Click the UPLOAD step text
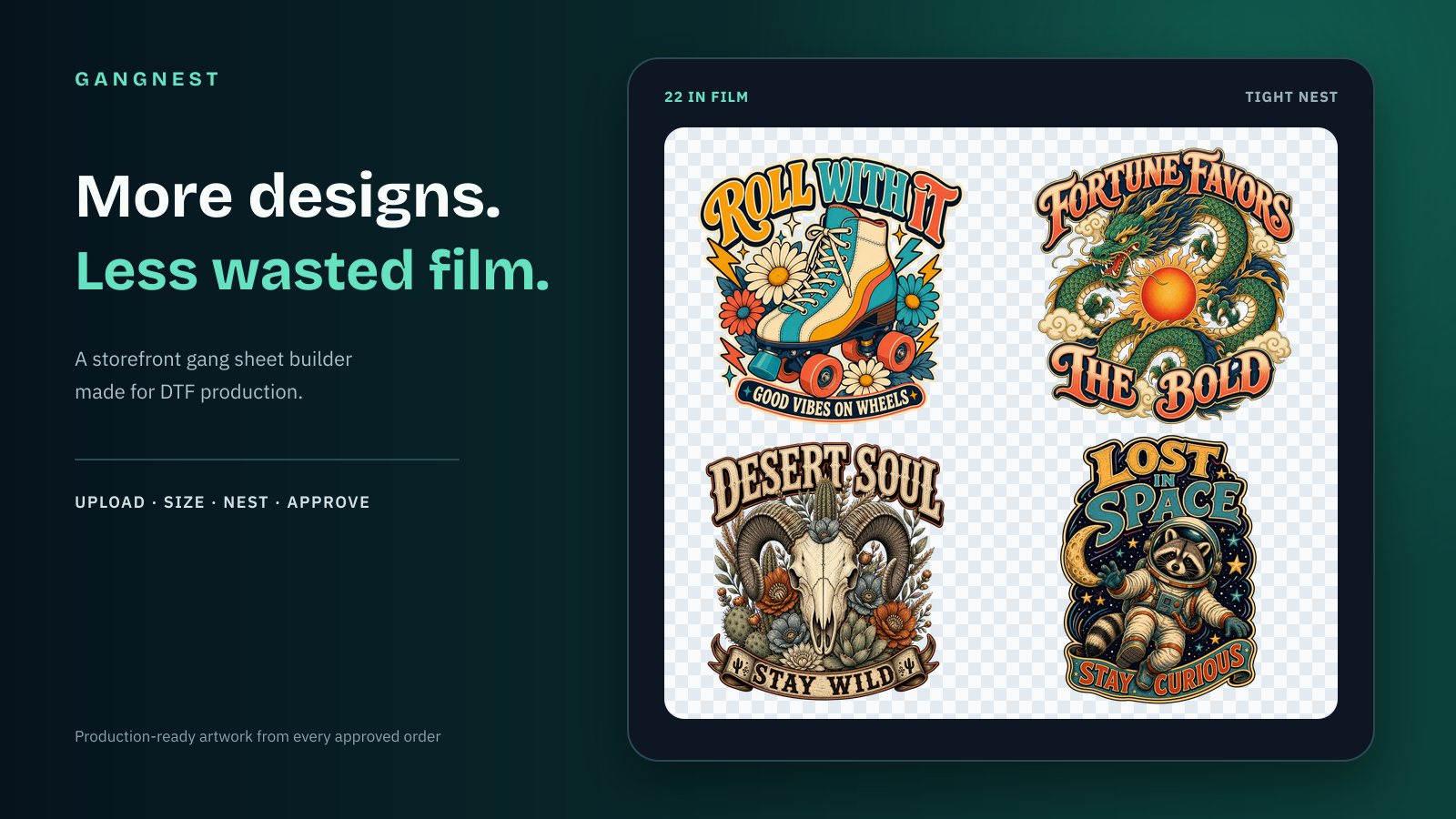The height and width of the screenshot is (819, 1456). click(x=110, y=502)
